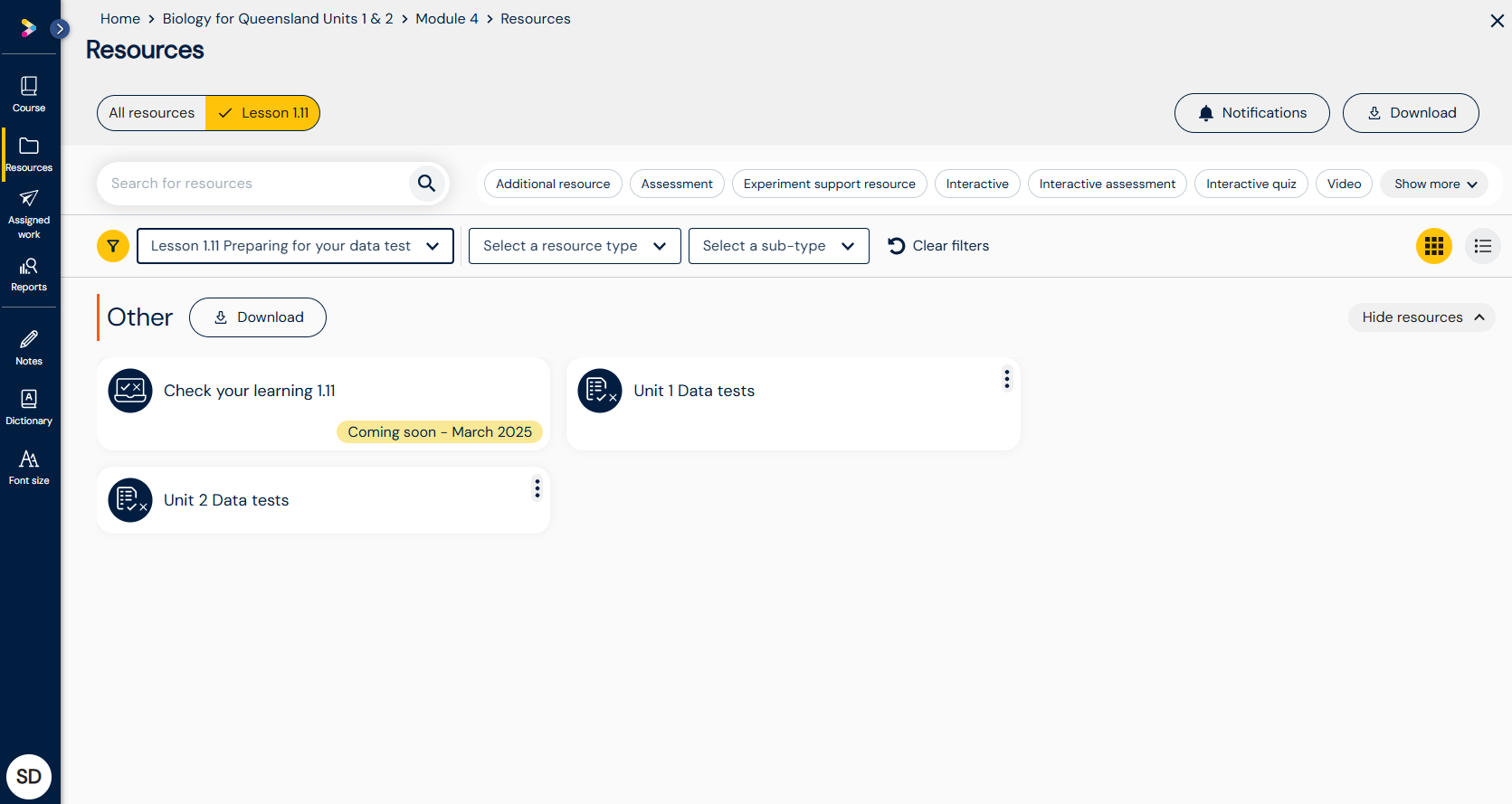The height and width of the screenshot is (804, 1512).
Task: Open the Dictionary tool
Action: pyautogui.click(x=29, y=407)
